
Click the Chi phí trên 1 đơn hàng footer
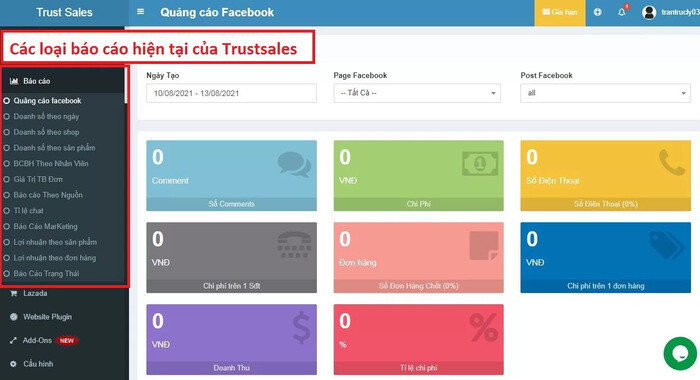point(605,286)
